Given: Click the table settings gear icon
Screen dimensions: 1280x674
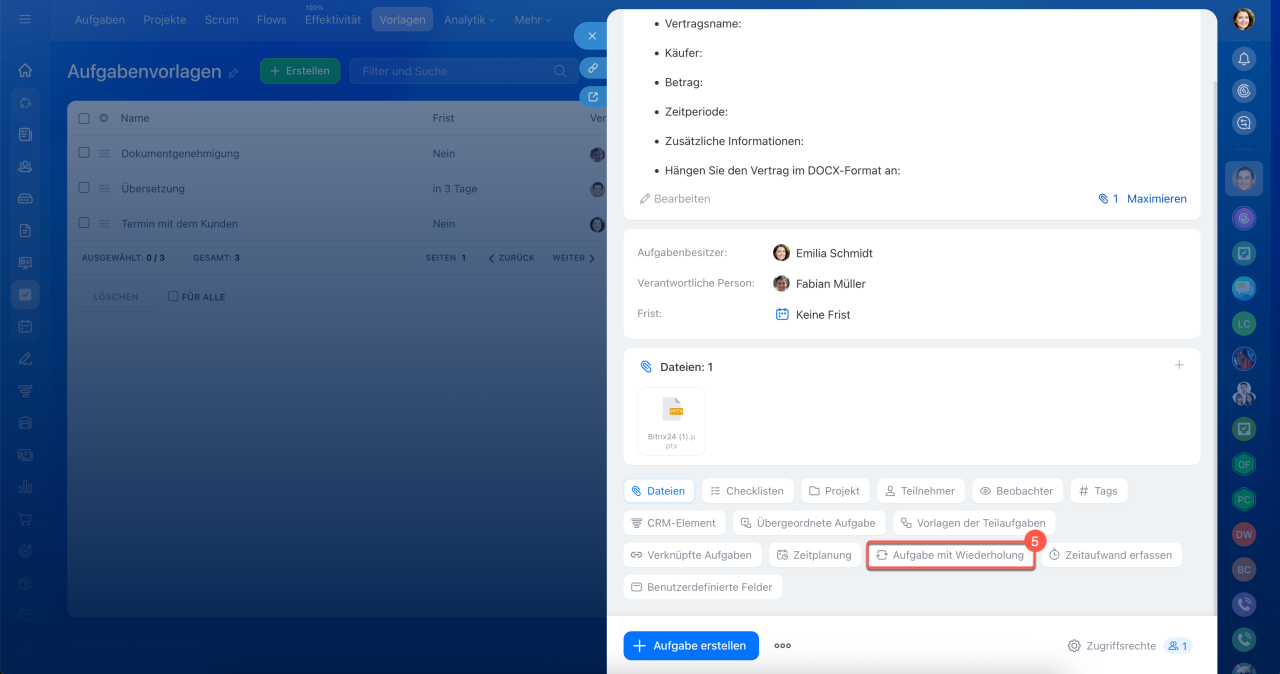Looking at the screenshot, I should point(104,118).
